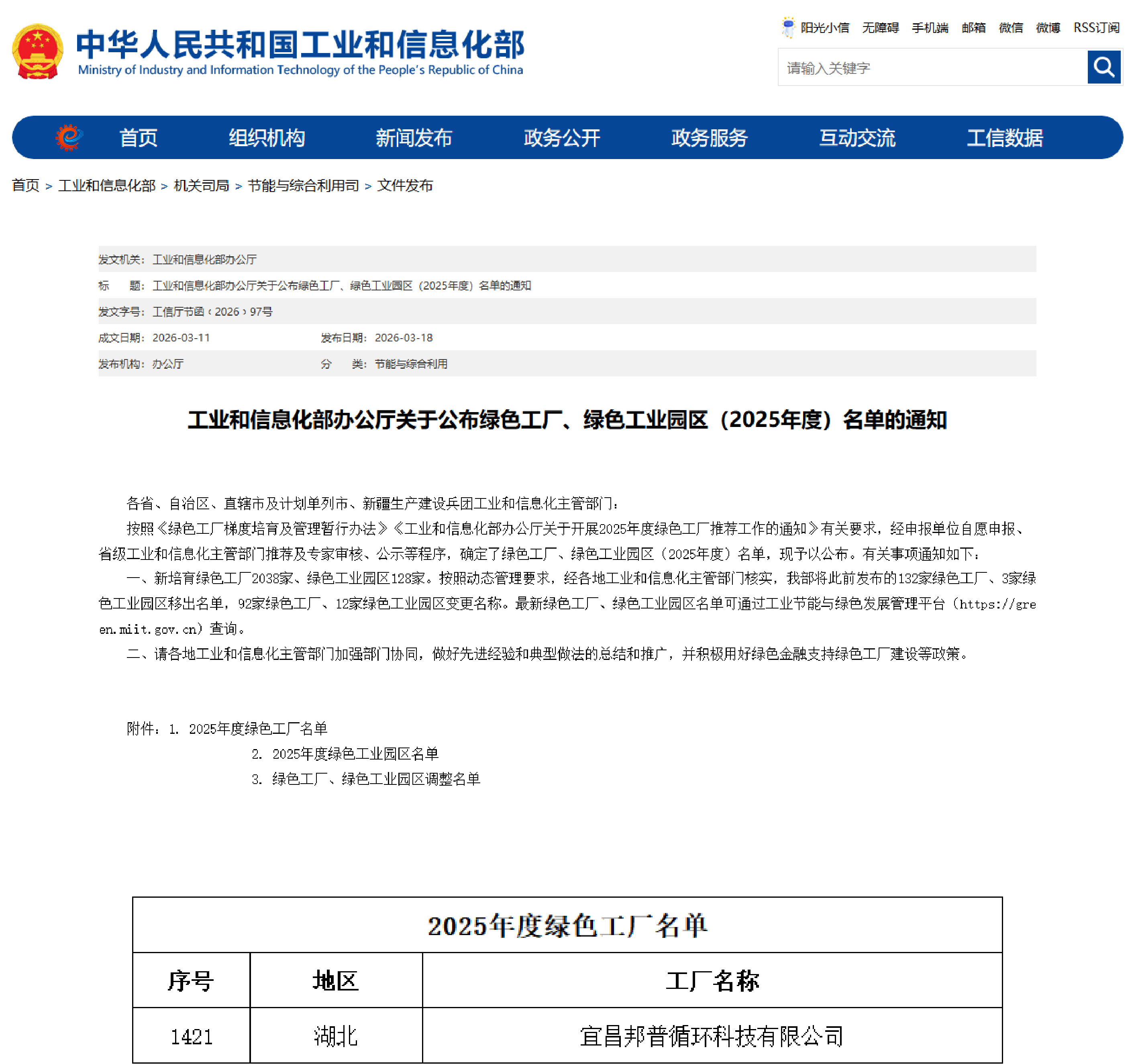
Task: Click the 文件发布 breadcrumb link
Action: 405,186
